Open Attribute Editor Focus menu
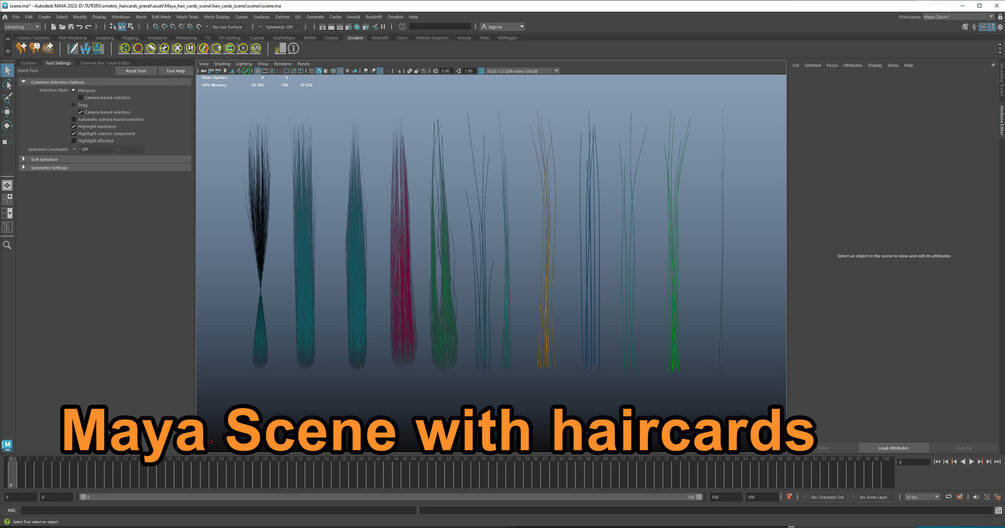Viewport: 1005px width, 528px height. [x=831, y=65]
